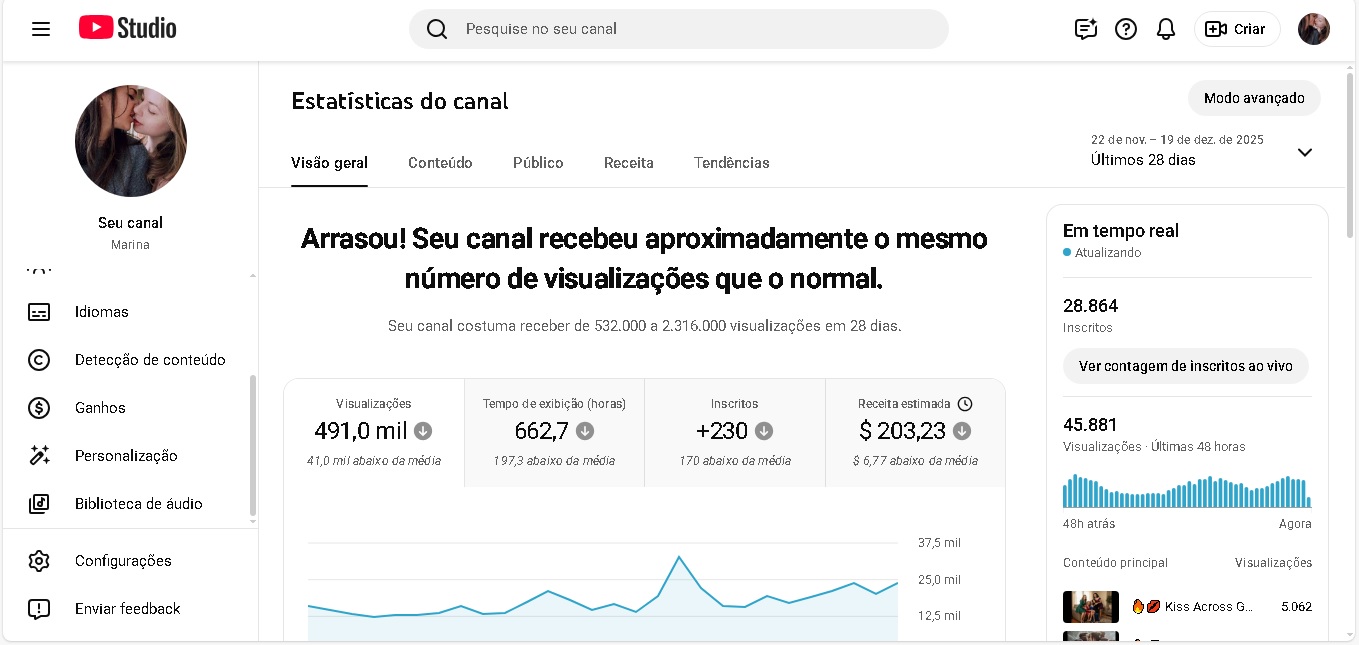Switch to the Conteúdo tab
This screenshot has width=1359, height=645.
(440, 163)
